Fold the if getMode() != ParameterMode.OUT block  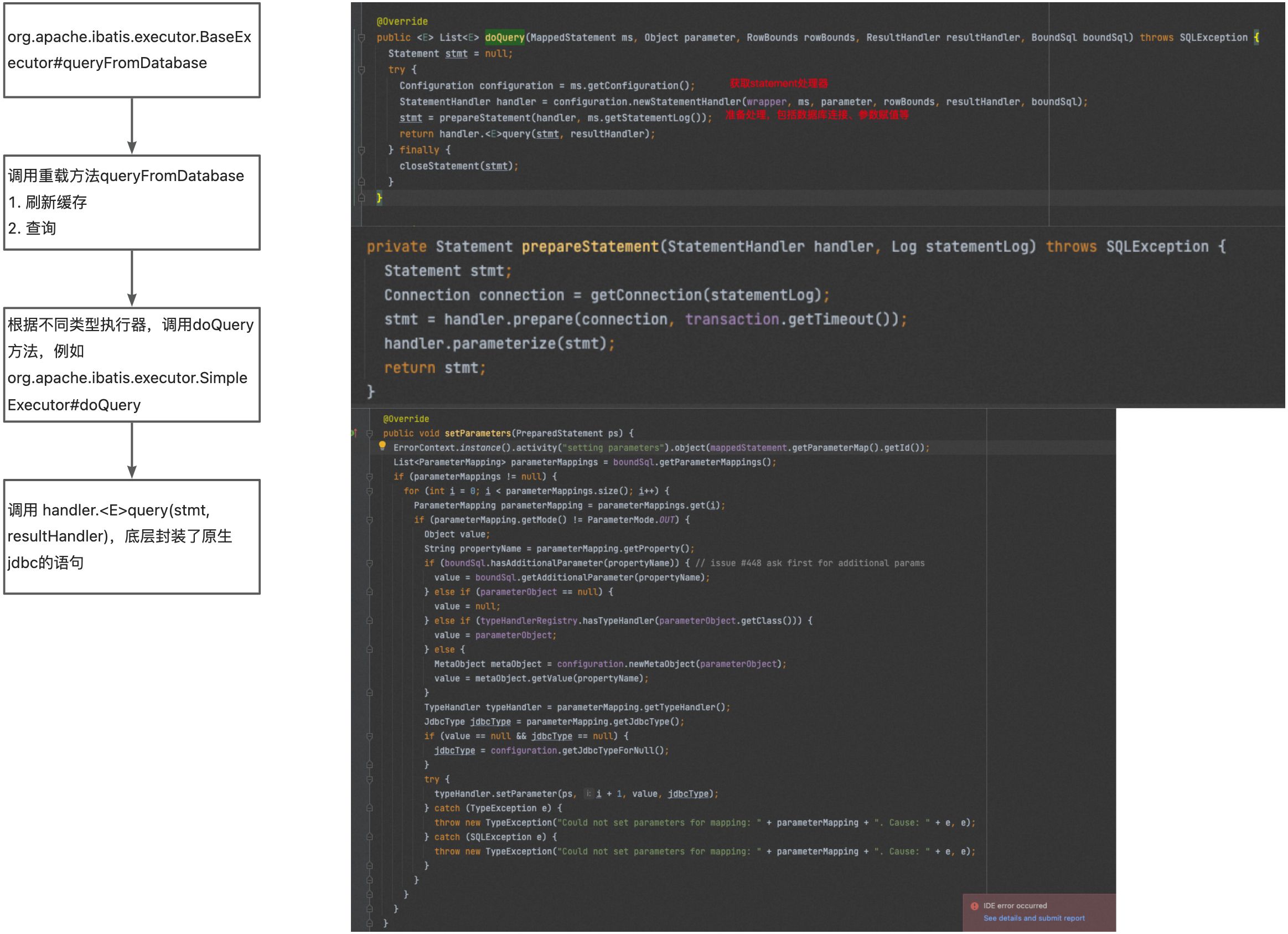(x=370, y=520)
